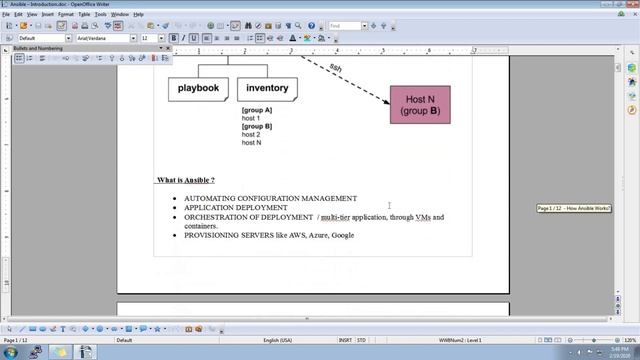Toggle Justified paragraph alignment
The image size is (640, 360).
pyautogui.click(x=237, y=38)
